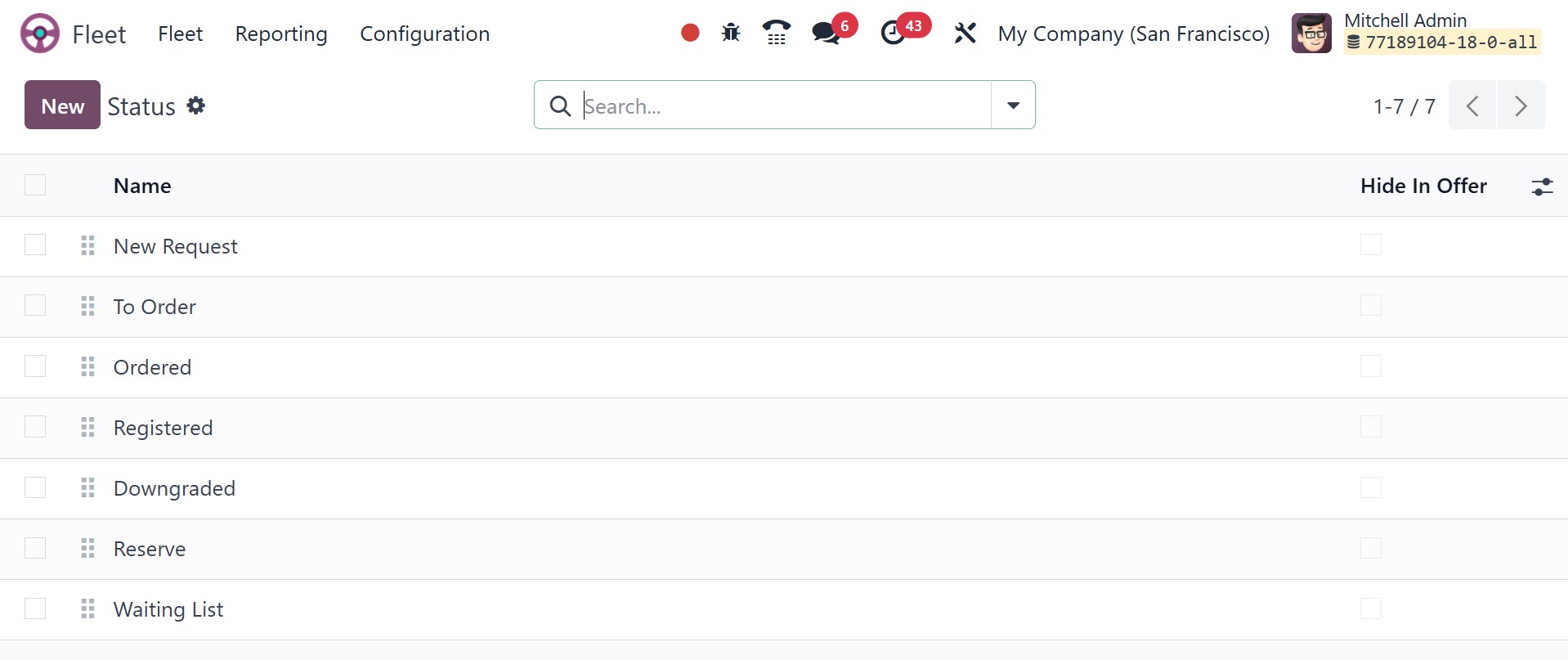Toggle Hide In Offer for To Order
This screenshot has height=660, width=1568.
coord(1371,305)
